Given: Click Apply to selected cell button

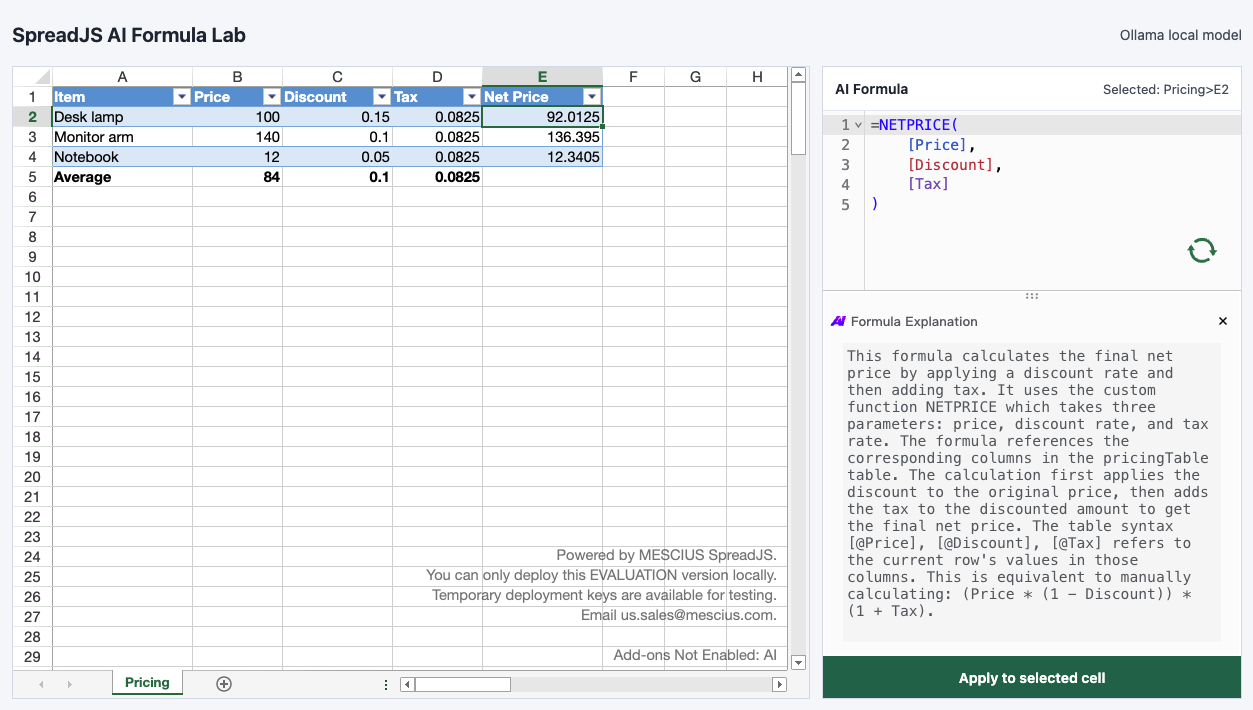Looking at the screenshot, I should [1032, 678].
